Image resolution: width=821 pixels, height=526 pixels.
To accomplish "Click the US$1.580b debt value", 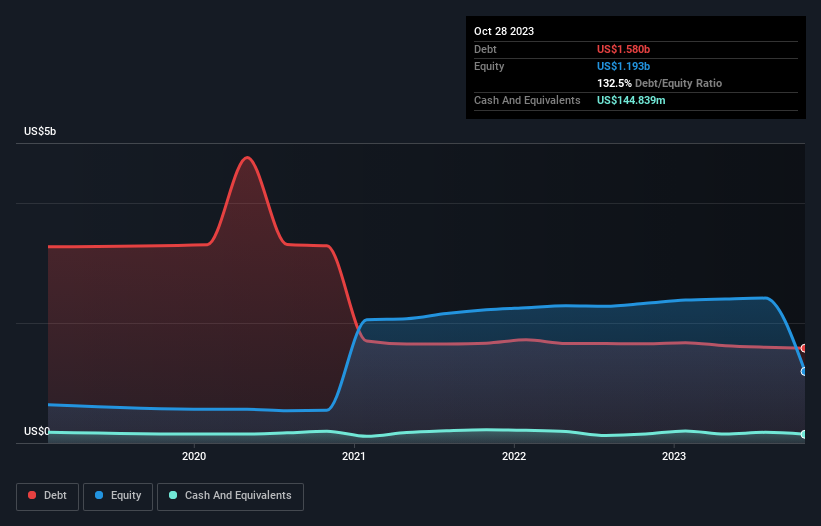I will tap(623, 49).
